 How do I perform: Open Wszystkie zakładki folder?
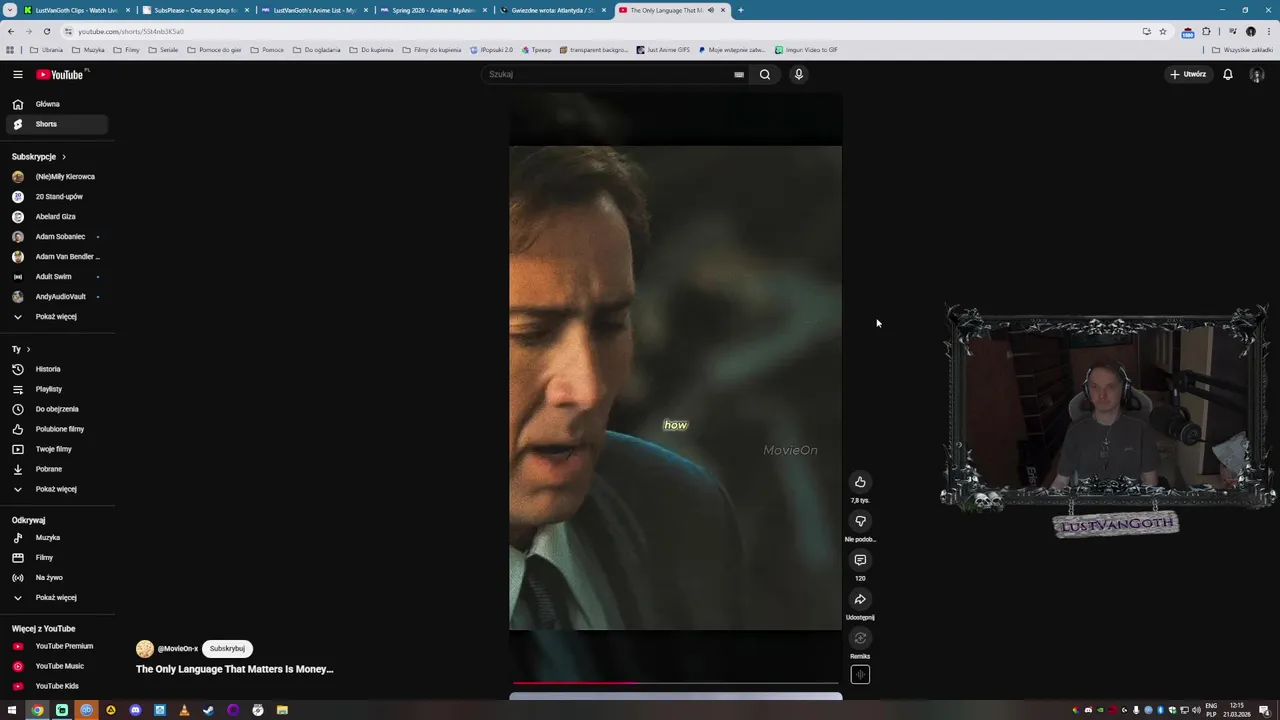(1242, 50)
